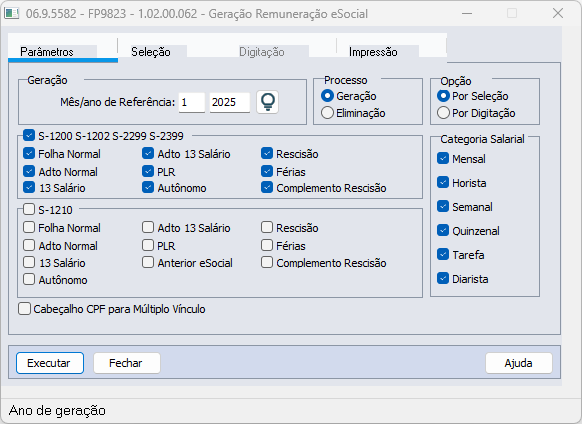Uncheck Adto Normal in S-1200 group
The height and width of the screenshot is (424, 582).
coord(29,171)
